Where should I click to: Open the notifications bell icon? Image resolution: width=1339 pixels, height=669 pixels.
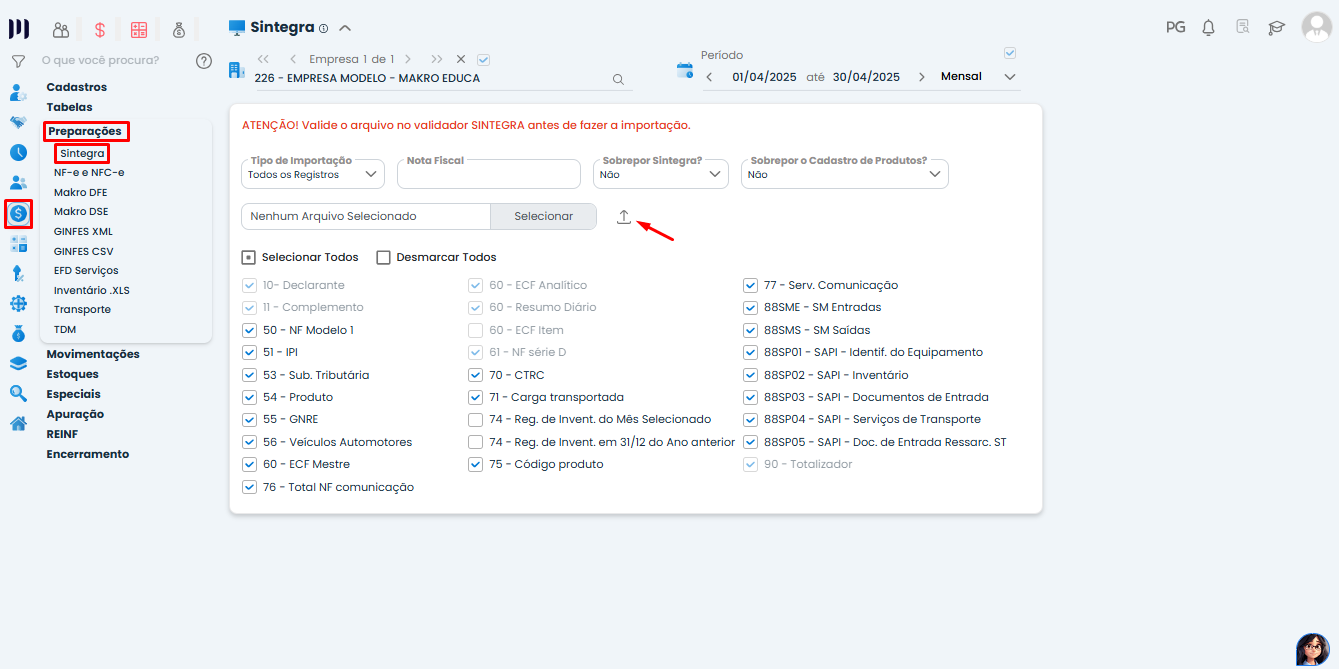coord(1208,28)
